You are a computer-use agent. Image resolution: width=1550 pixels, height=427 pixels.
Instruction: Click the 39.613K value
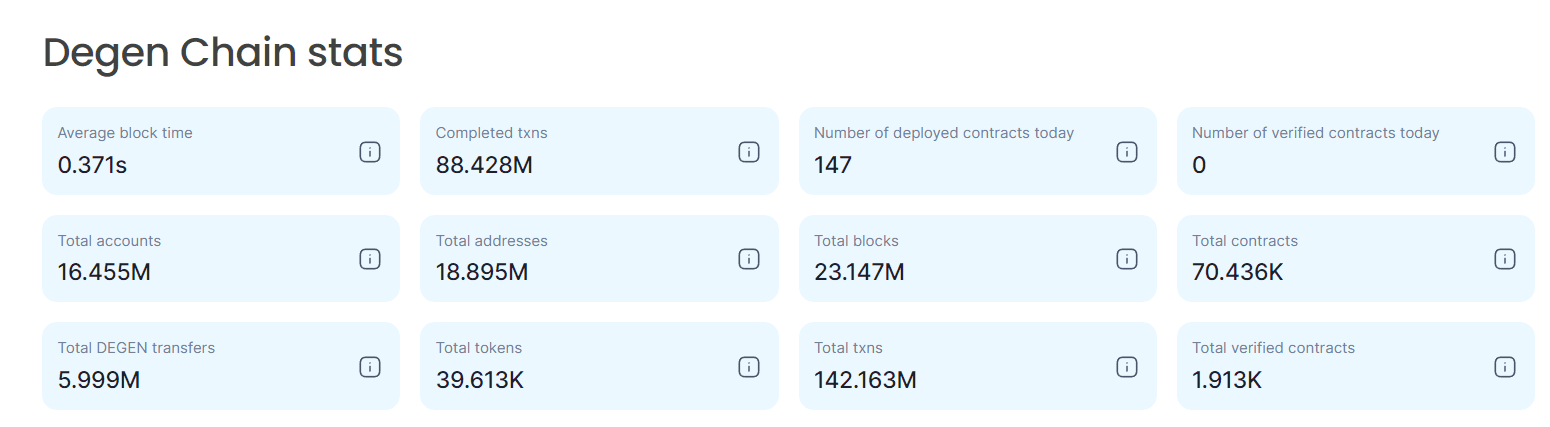point(480,380)
